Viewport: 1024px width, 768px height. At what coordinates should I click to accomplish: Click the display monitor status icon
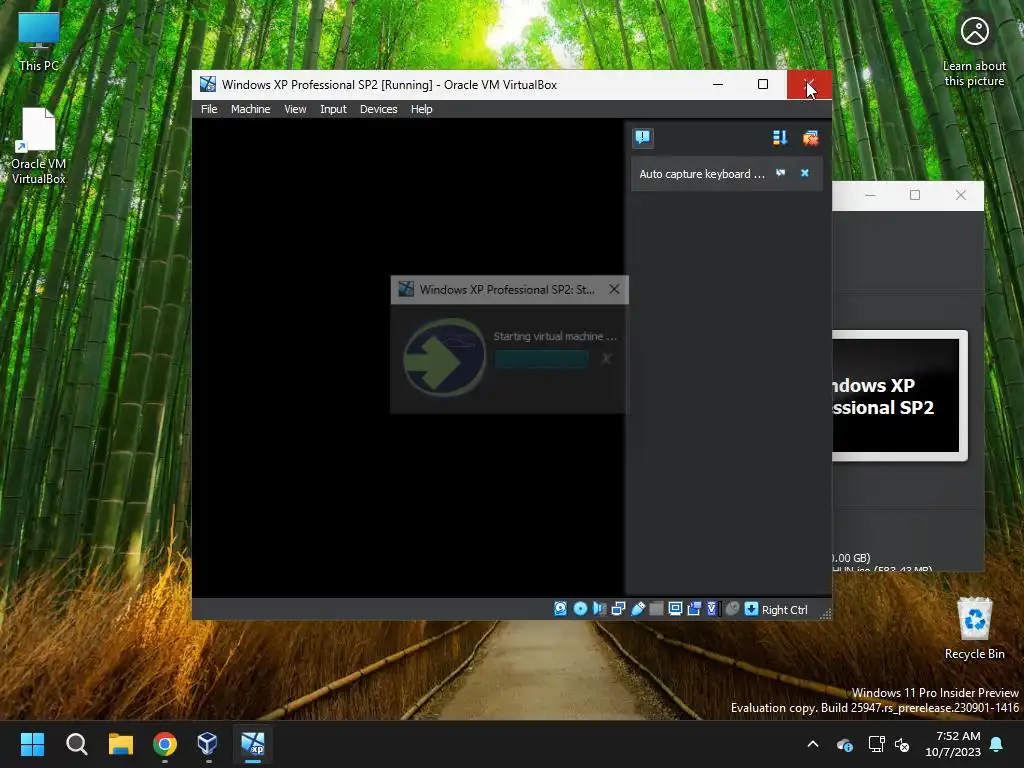pos(675,609)
